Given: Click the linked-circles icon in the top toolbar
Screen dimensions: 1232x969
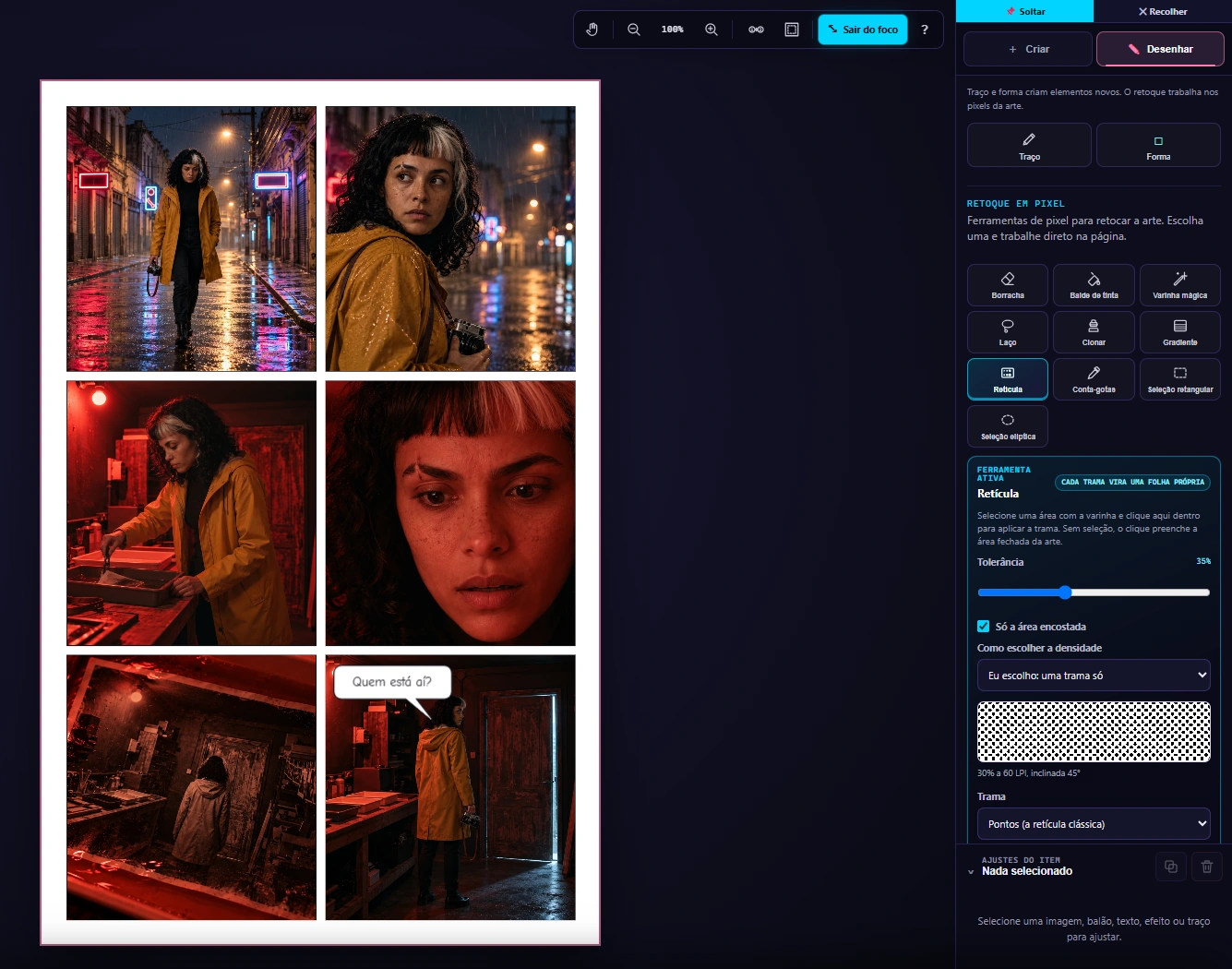Looking at the screenshot, I should click(x=756, y=30).
